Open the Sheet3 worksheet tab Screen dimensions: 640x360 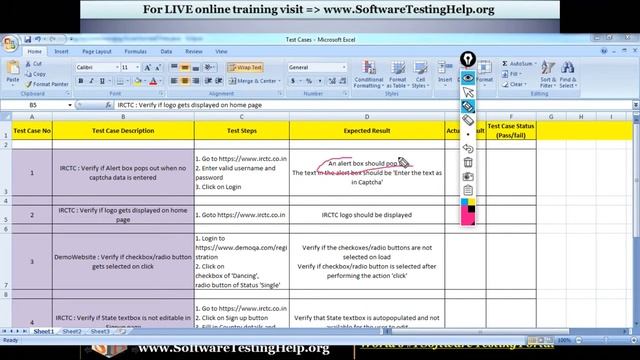(x=100, y=331)
